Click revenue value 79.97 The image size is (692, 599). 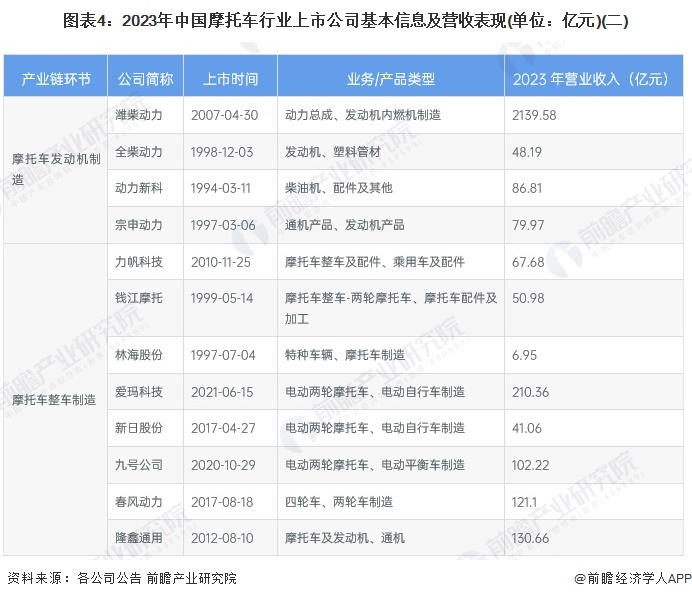(528, 225)
